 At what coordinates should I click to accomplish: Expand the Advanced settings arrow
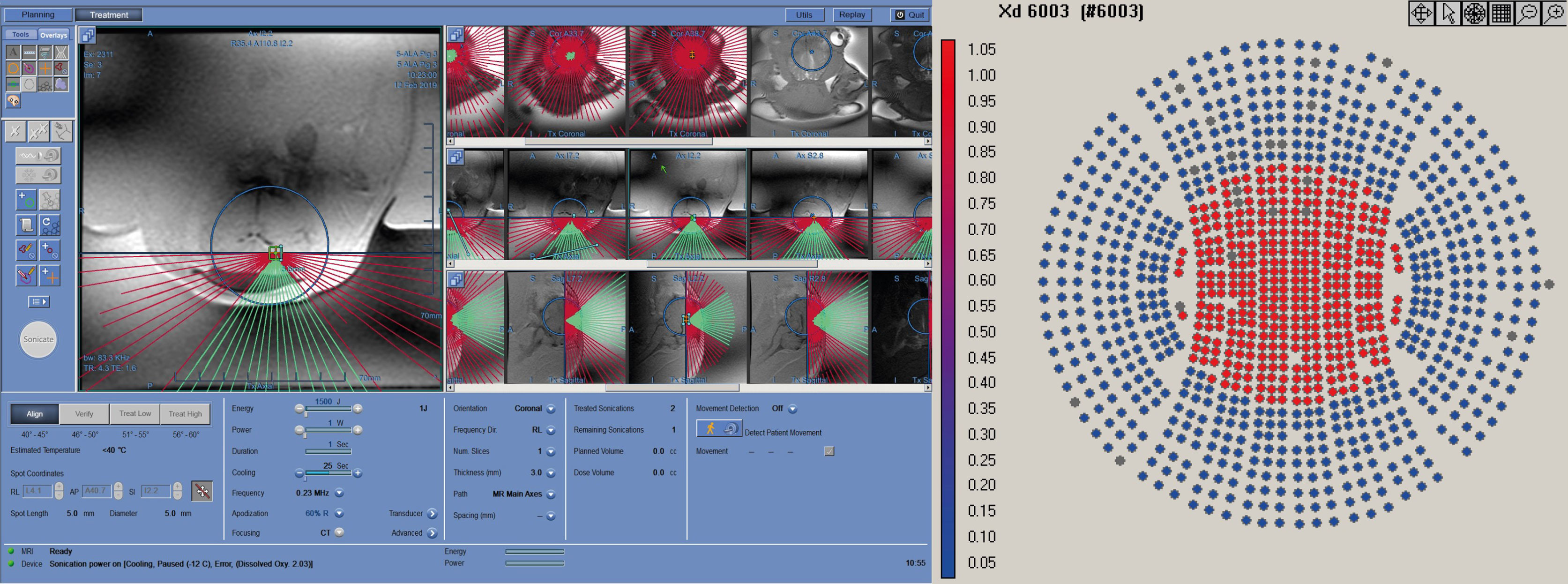432,533
